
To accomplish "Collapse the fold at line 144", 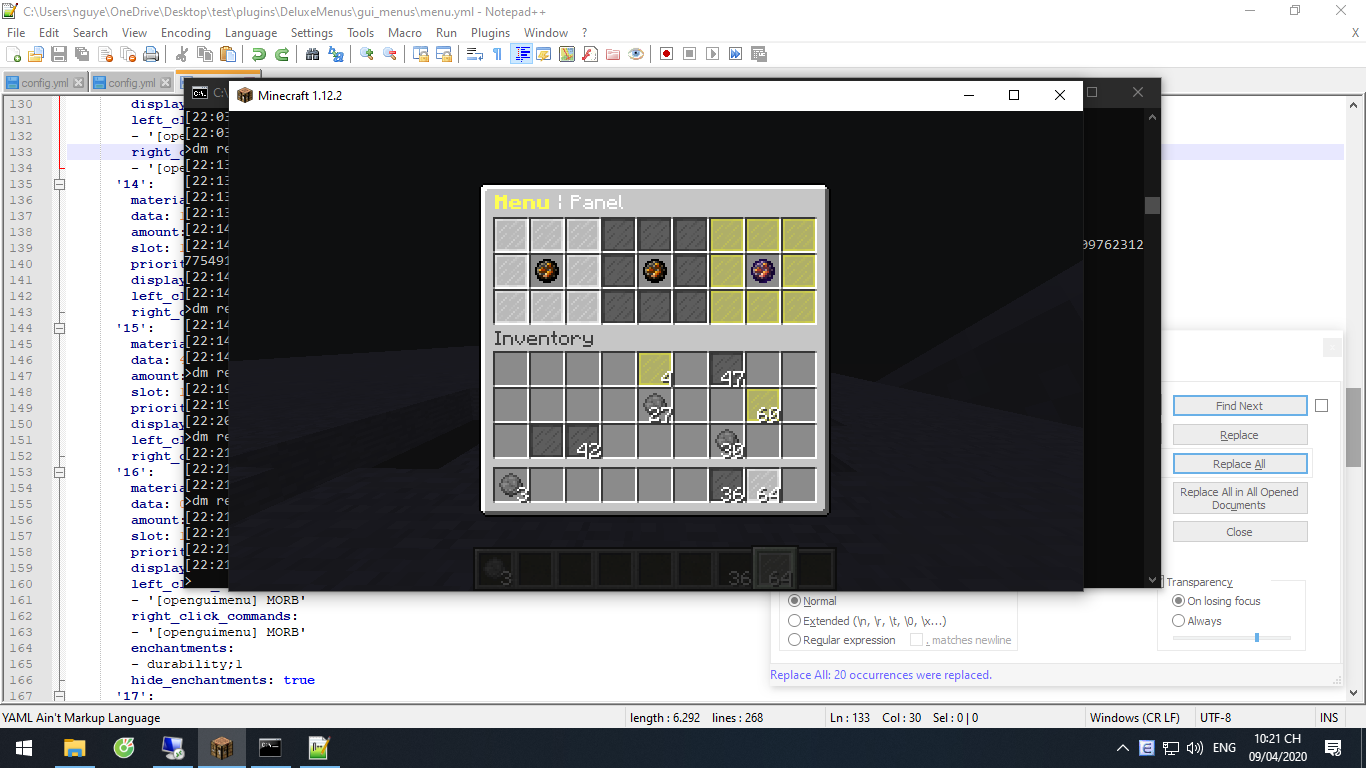I will pyautogui.click(x=59, y=328).
